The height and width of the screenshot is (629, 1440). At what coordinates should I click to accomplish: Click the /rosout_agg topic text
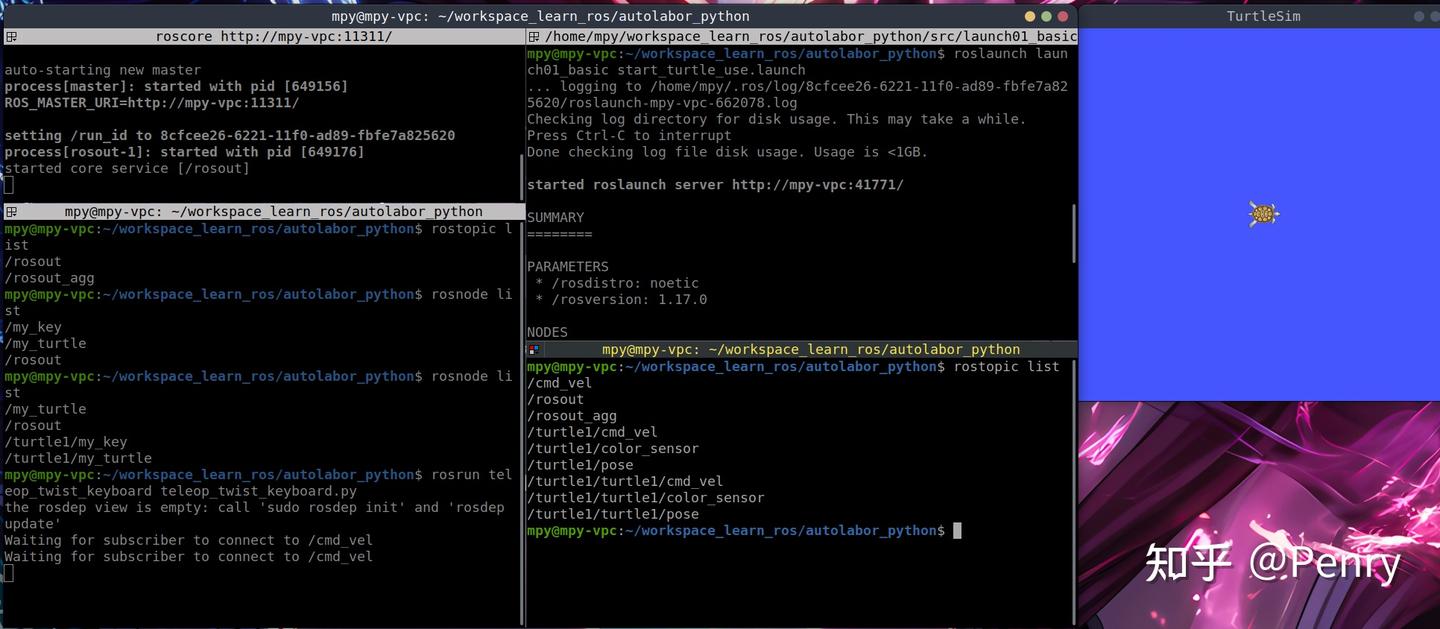tap(572, 415)
